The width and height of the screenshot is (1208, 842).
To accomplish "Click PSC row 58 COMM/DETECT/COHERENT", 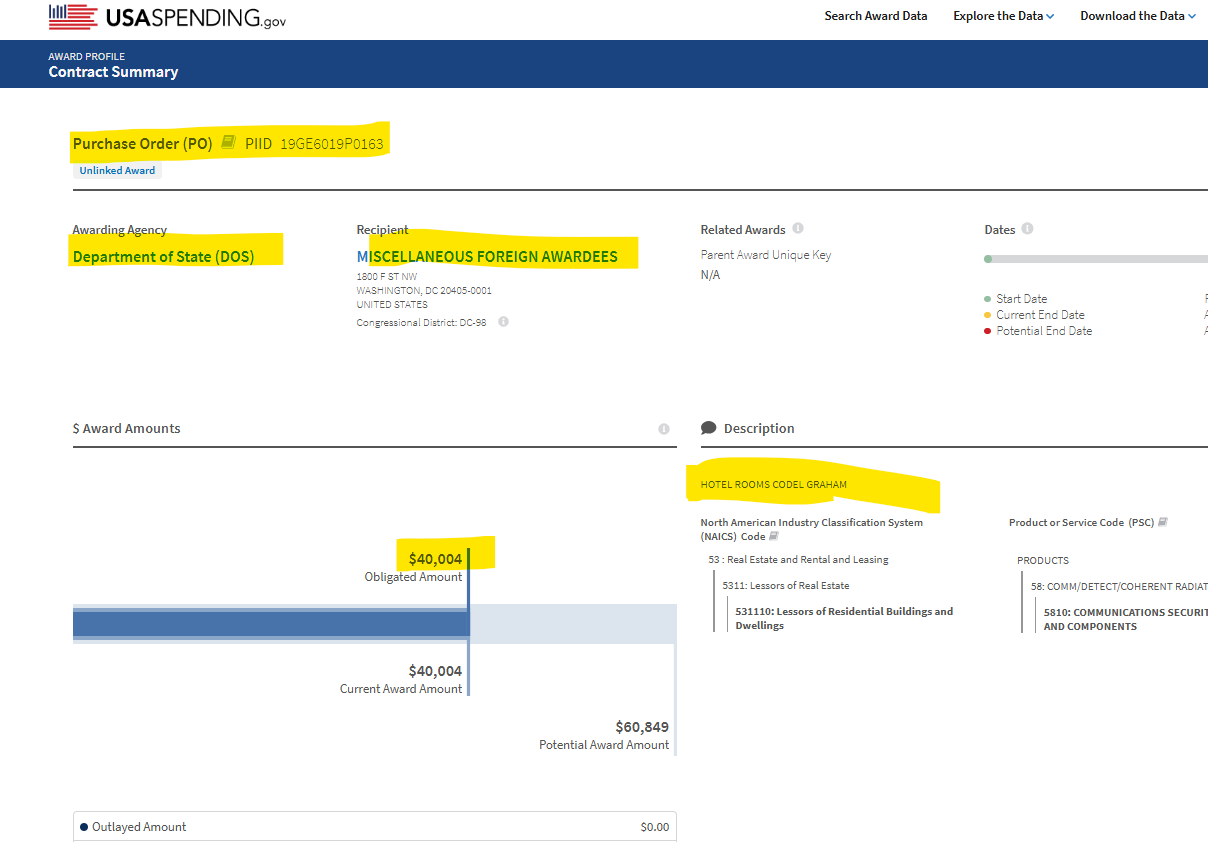I will click(x=1119, y=587).
